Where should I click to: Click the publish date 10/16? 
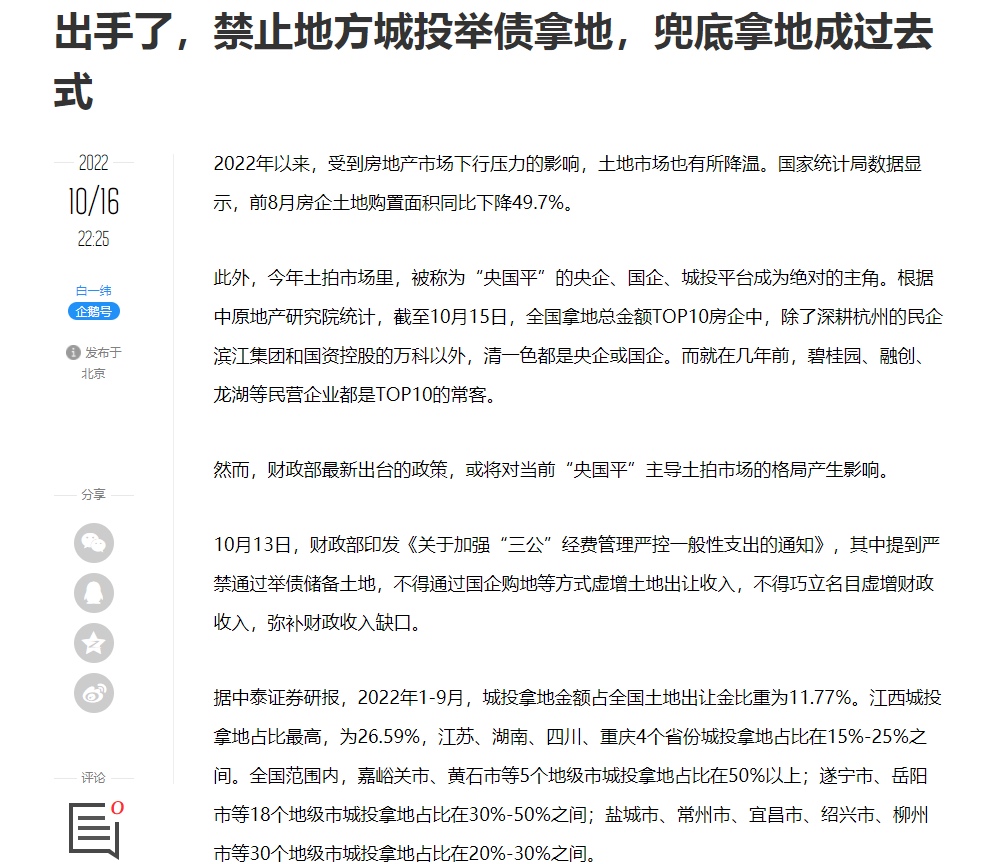pyautogui.click(x=94, y=202)
